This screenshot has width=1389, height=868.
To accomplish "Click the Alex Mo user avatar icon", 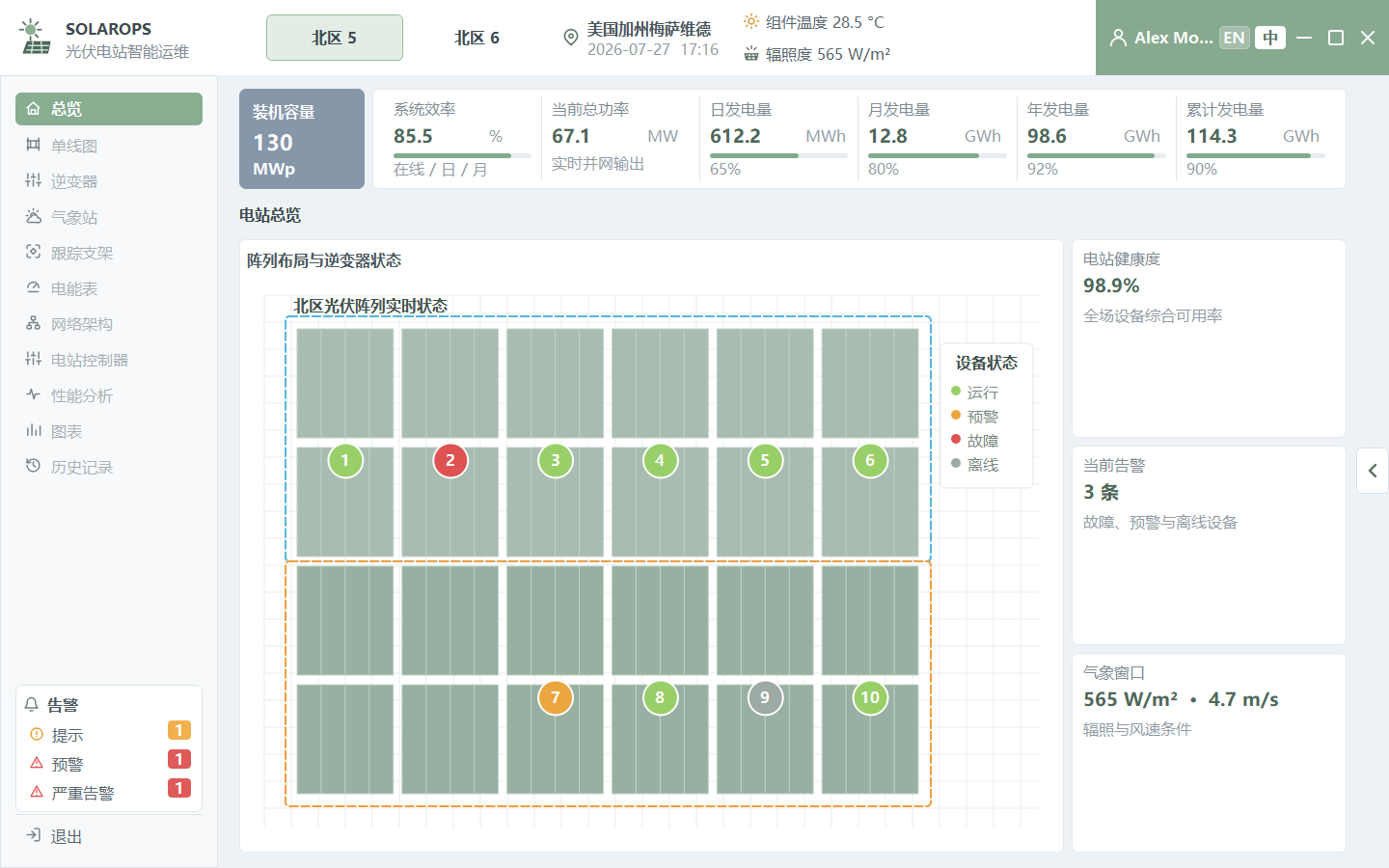I will (1118, 38).
